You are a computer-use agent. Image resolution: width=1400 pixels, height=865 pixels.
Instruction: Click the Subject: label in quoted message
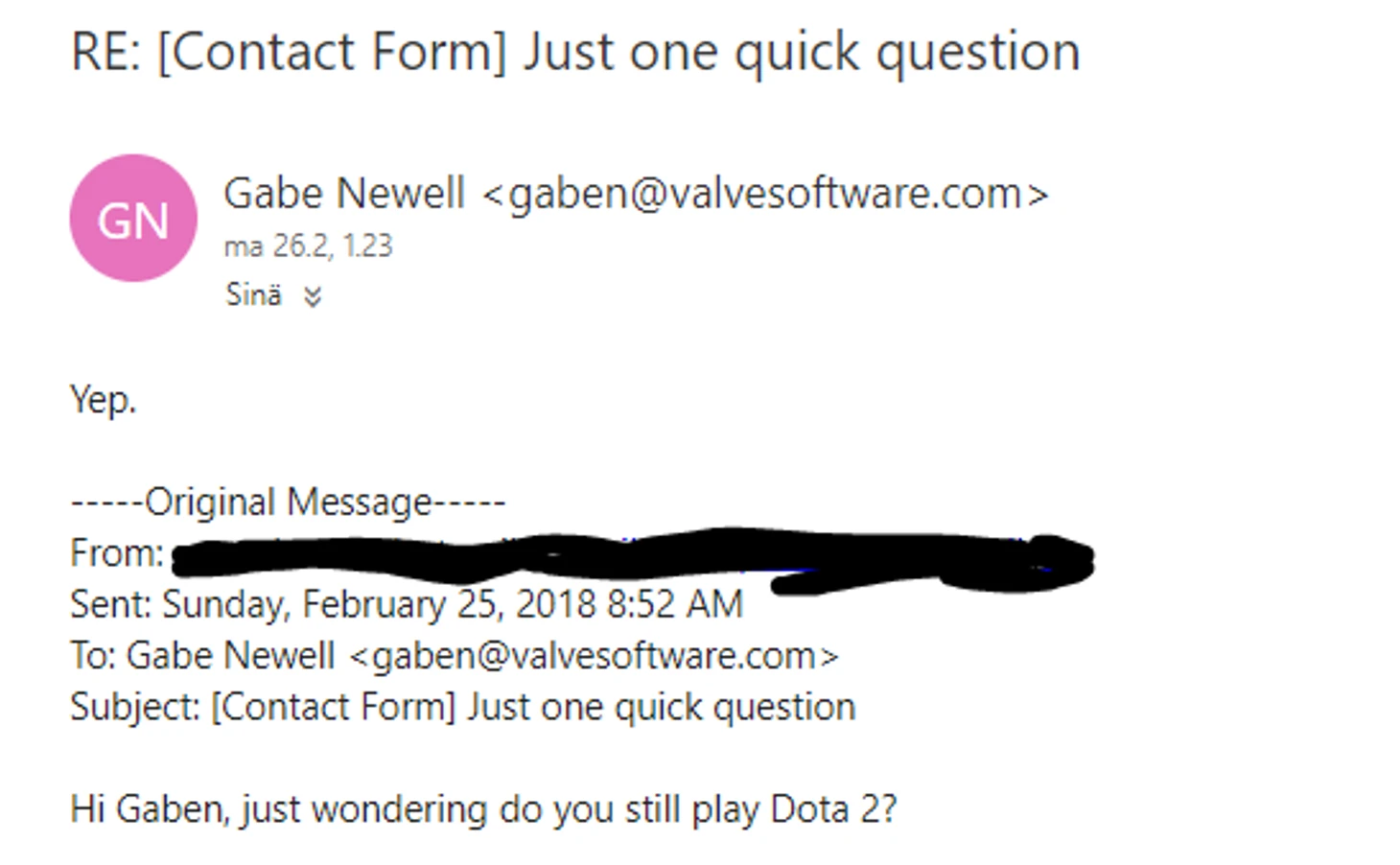135,708
